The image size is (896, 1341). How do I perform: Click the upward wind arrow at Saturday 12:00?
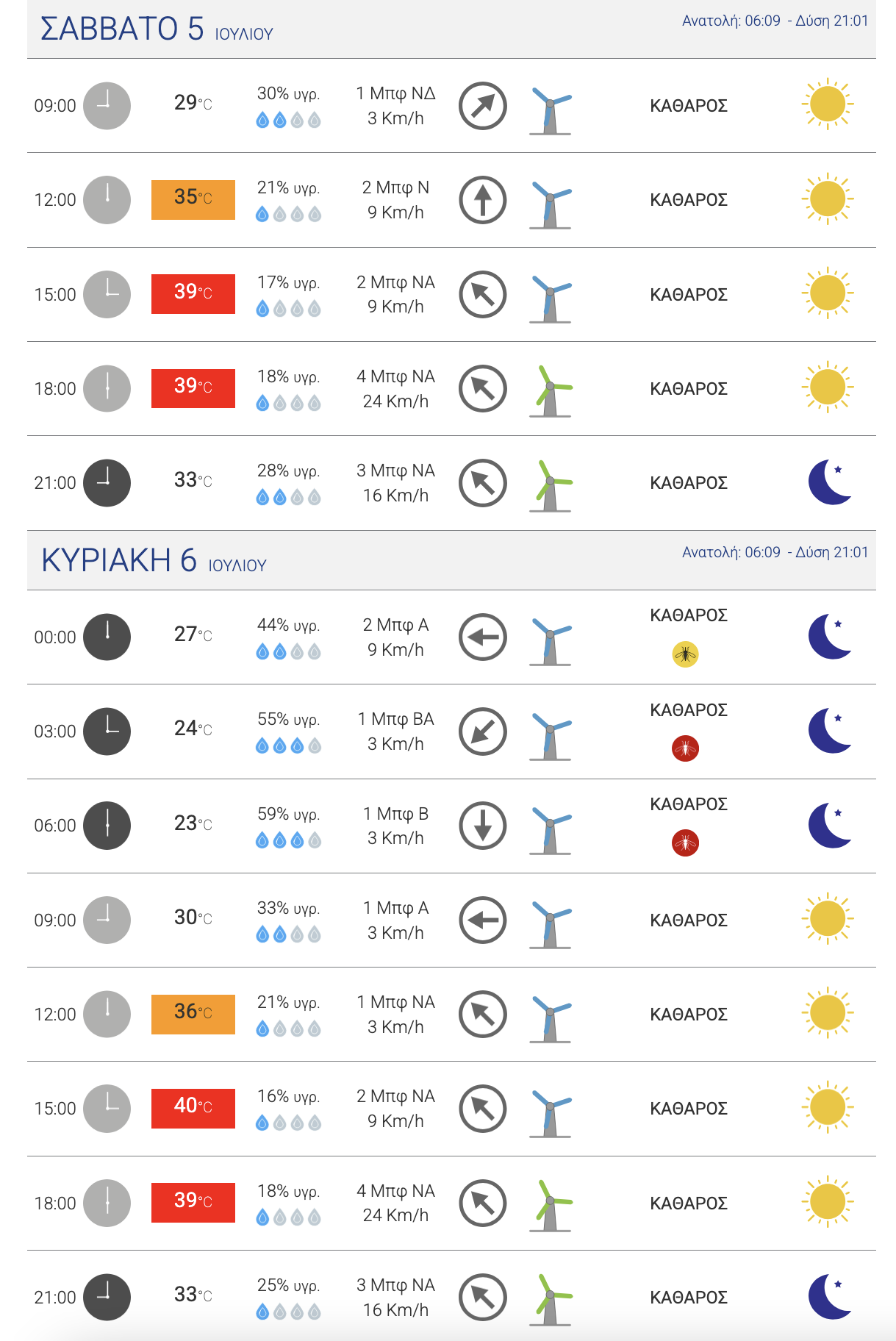pos(482,200)
